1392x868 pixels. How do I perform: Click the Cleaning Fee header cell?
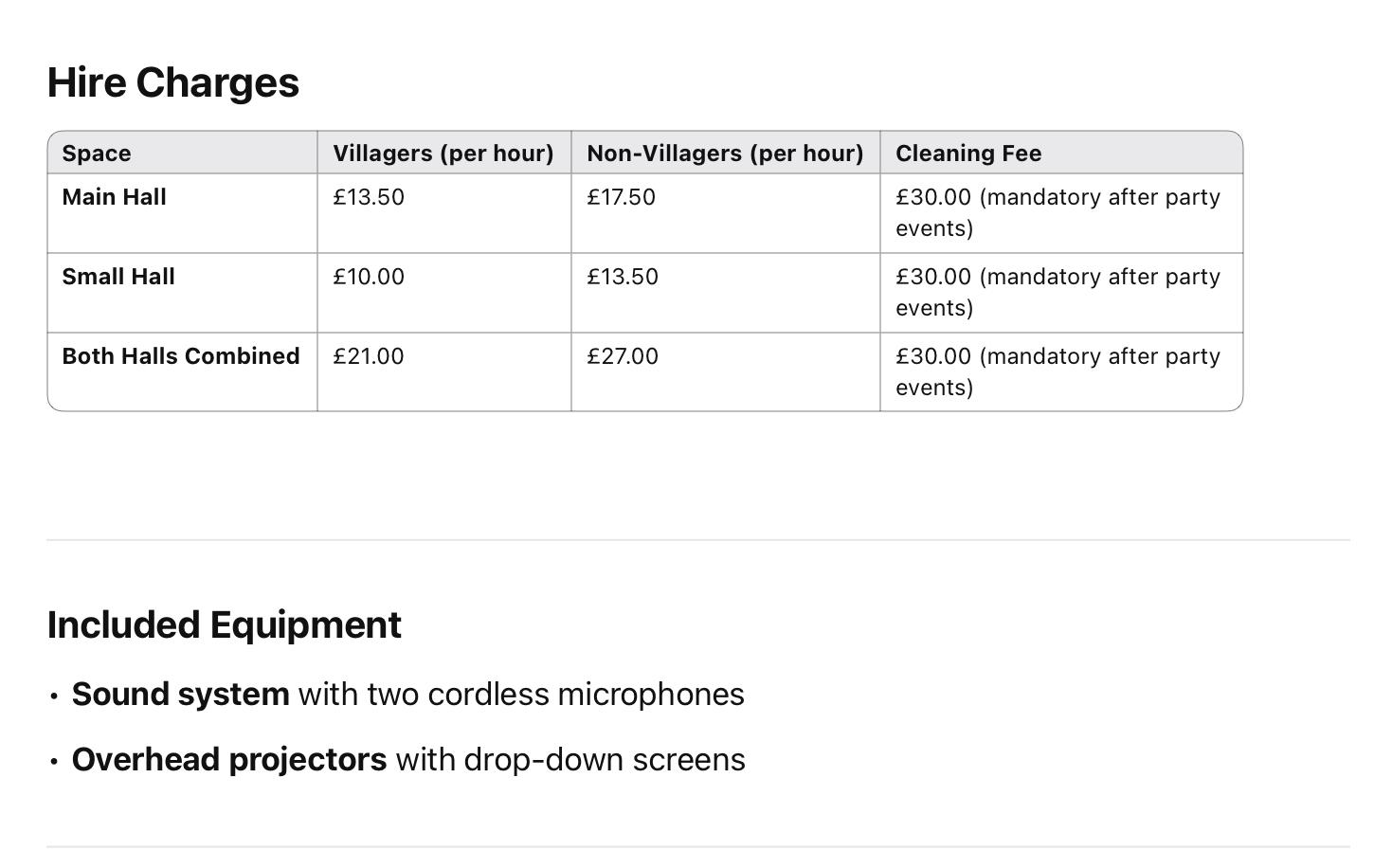pos(1061,153)
